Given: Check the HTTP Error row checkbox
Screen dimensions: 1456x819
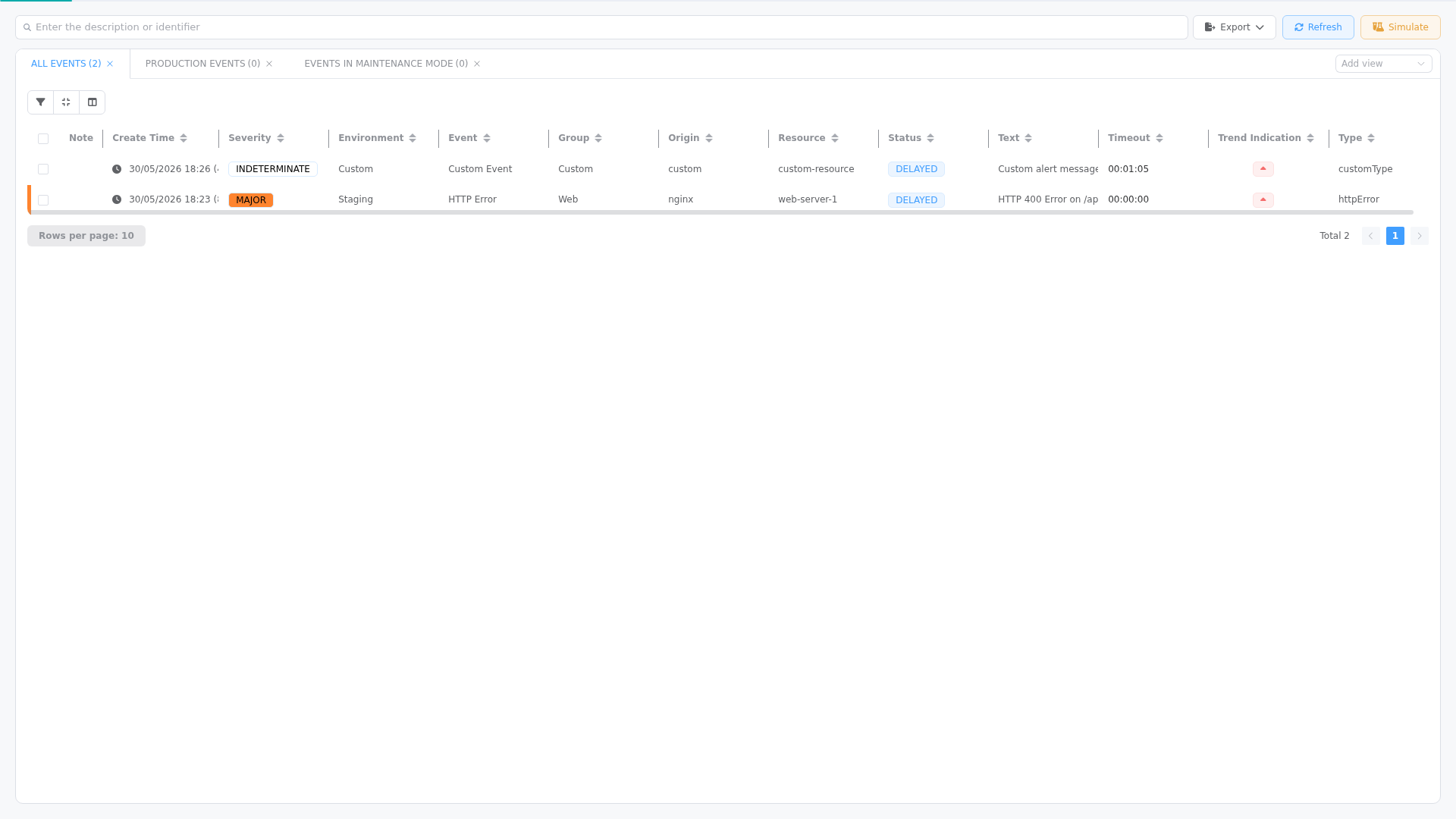Looking at the screenshot, I should point(43,200).
